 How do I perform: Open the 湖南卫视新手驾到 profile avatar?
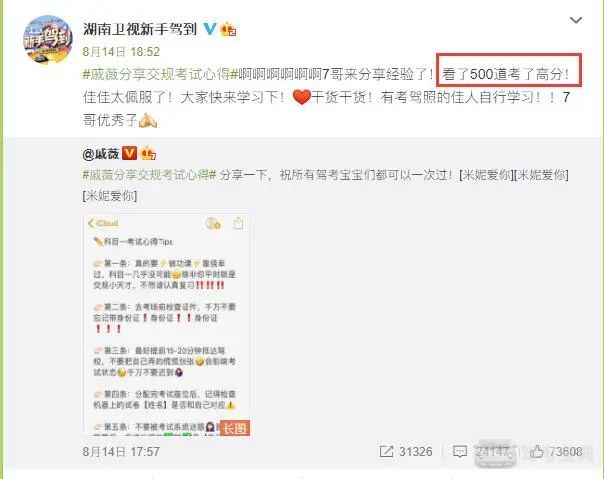click(x=48, y=39)
